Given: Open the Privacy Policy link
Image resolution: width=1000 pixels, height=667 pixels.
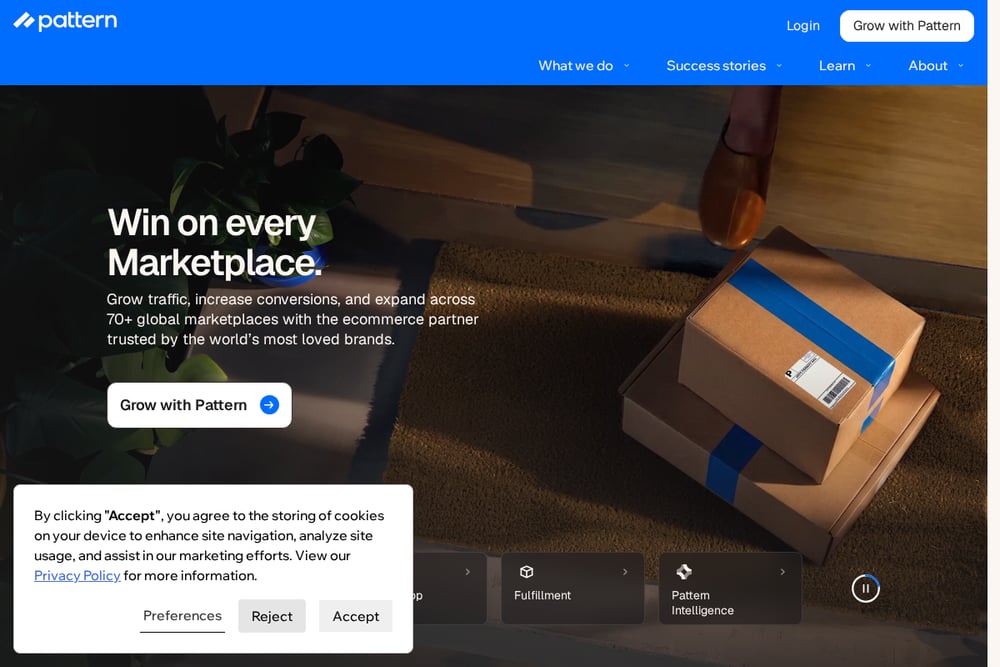Looking at the screenshot, I should tap(77, 575).
